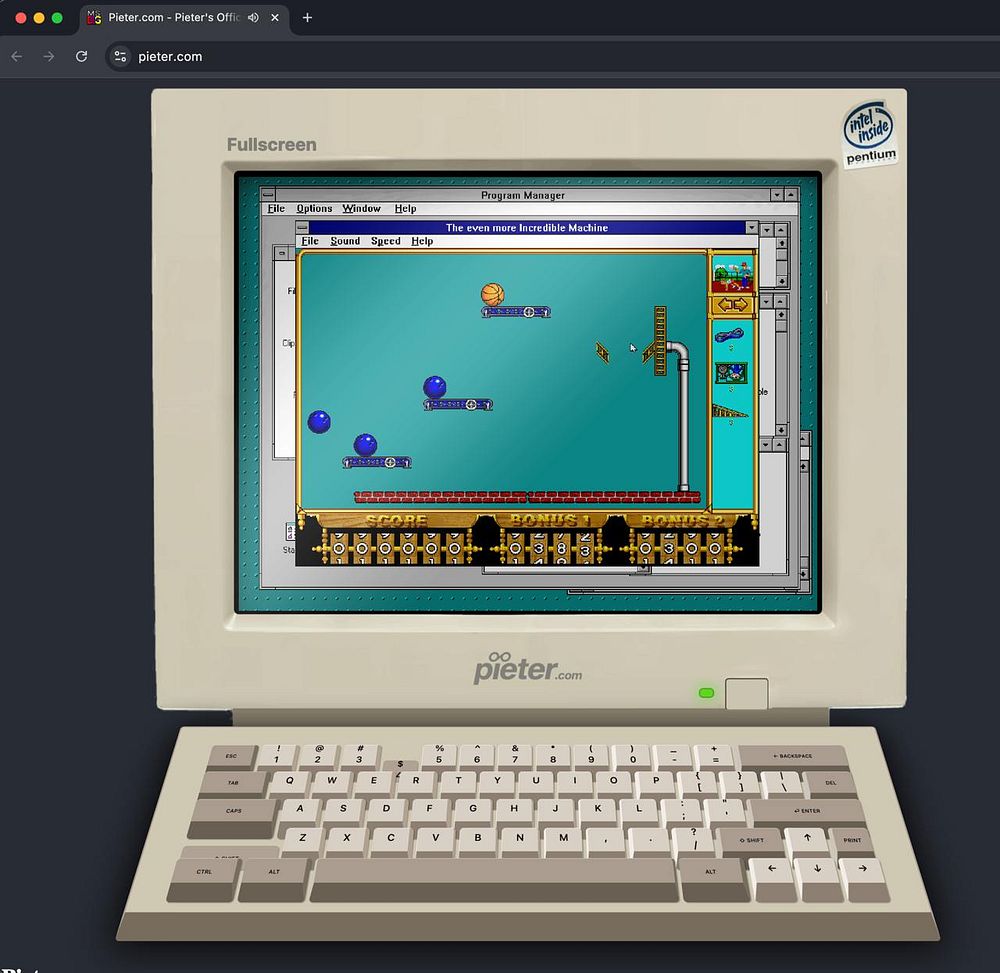The height and width of the screenshot is (973, 1000).
Task: Open Program Manager control menu box
Action: point(268,194)
